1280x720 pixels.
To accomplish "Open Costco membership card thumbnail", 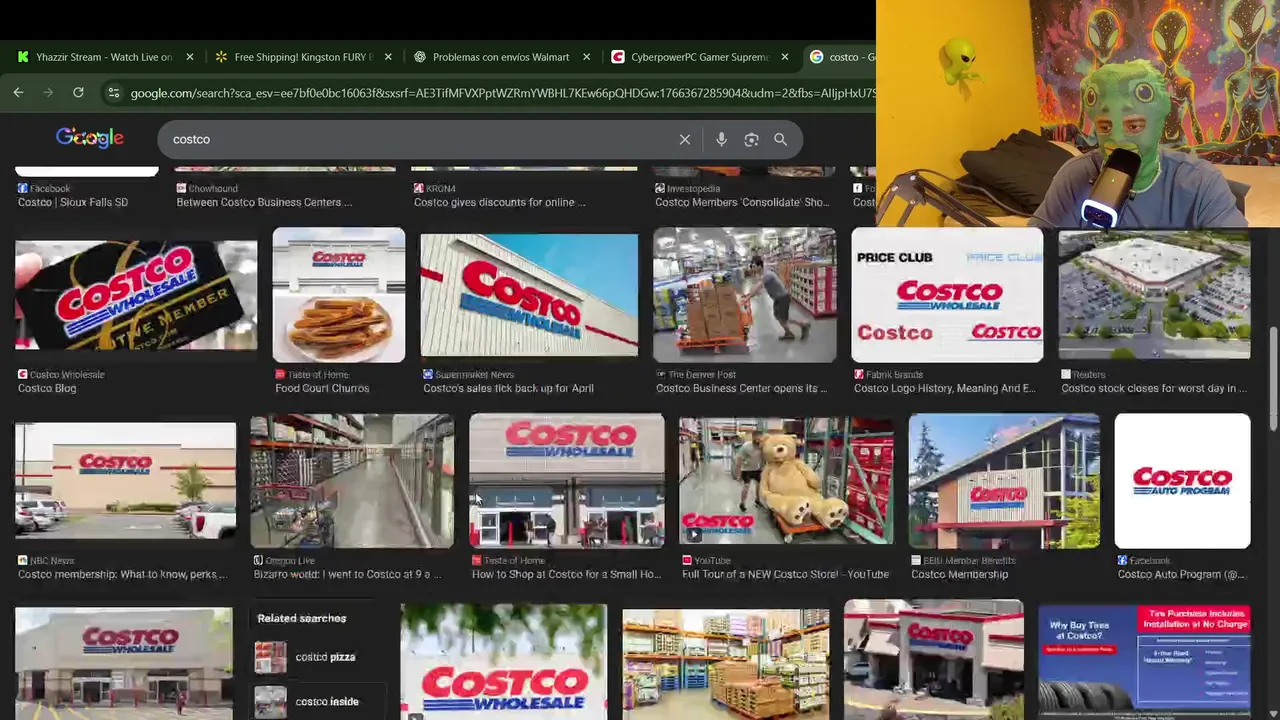I will pyautogui.click(x=136, y=296).
